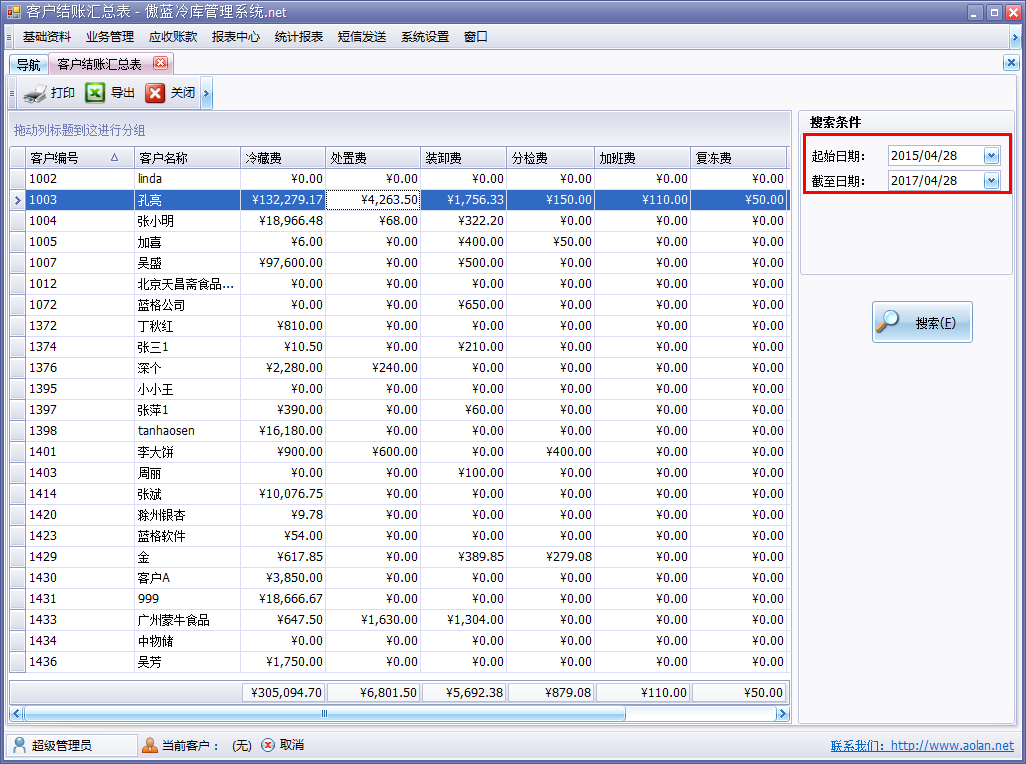Viewport: 1026px width, 764px height.
Task: Click the 超级管理员 user icon
Action: click(x=20, y=745)
